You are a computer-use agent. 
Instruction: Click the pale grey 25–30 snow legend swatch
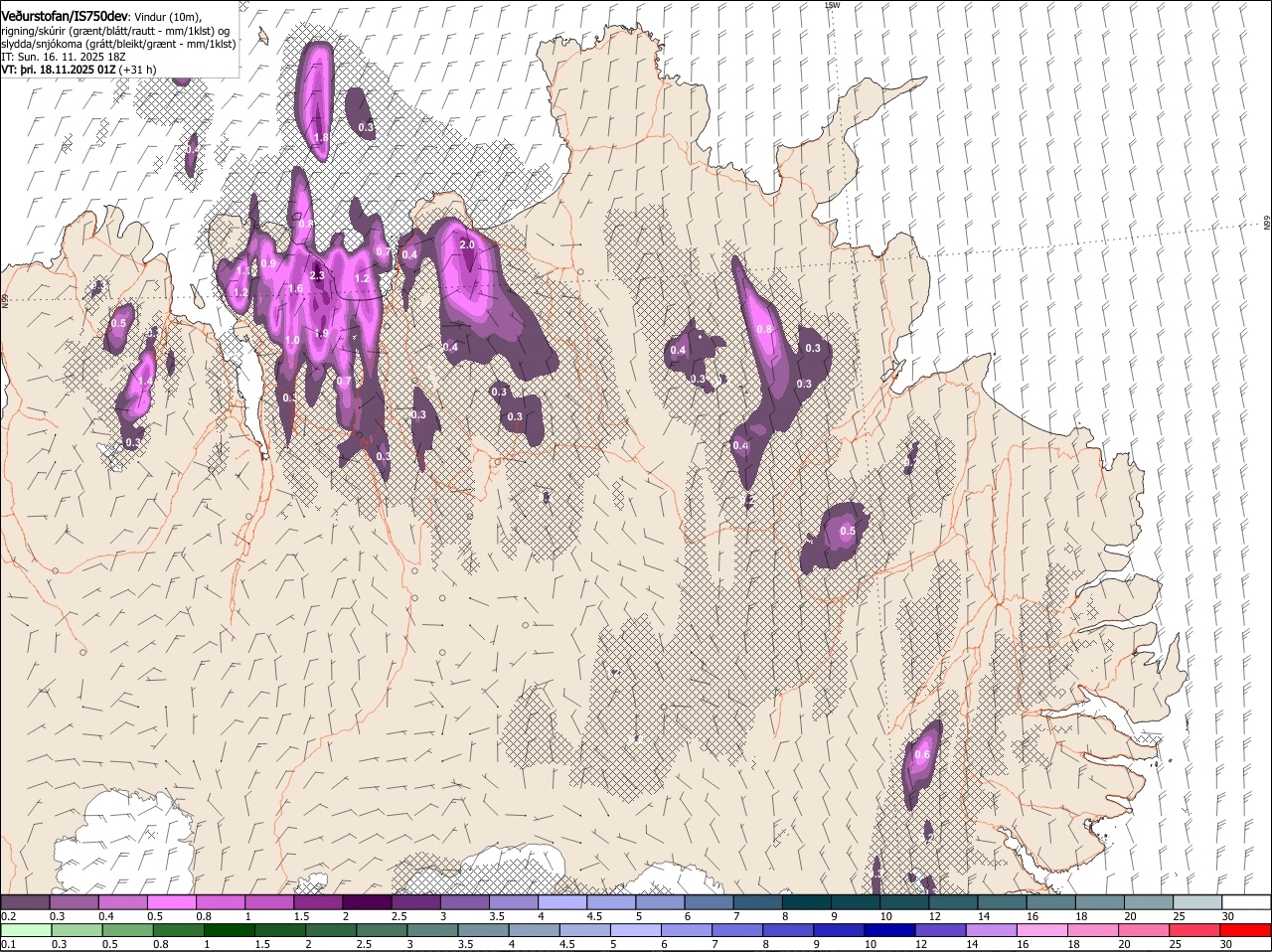coord(1197,901)
